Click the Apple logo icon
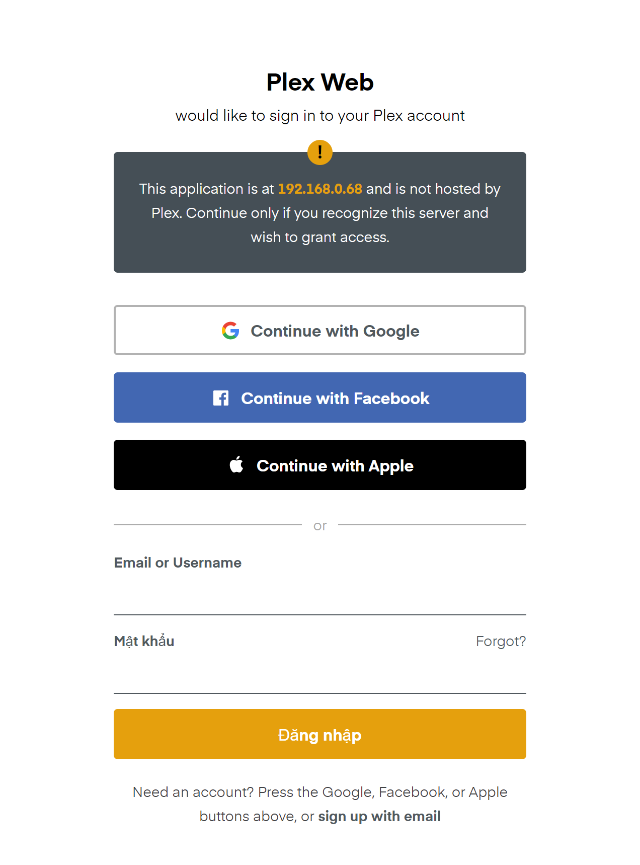The width and height of the screenshot is (640, 865). pos(237,465)
